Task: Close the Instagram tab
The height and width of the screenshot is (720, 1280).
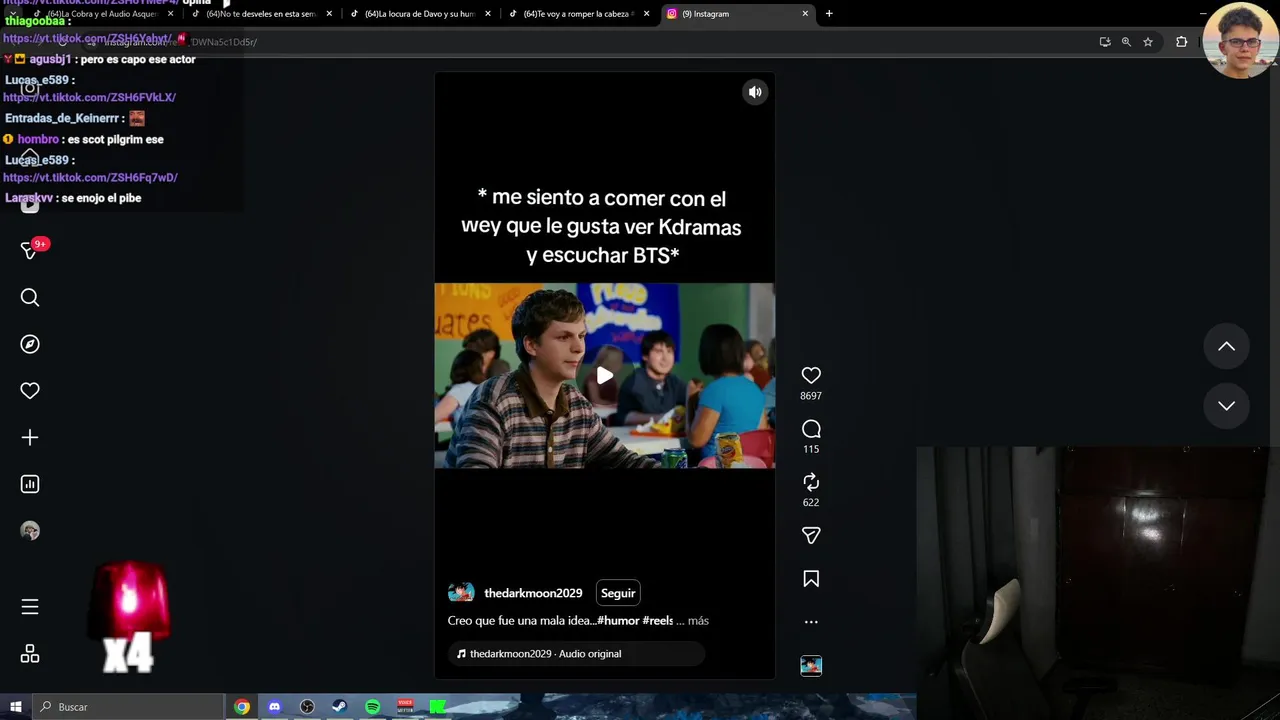Action: click(805, 14)
